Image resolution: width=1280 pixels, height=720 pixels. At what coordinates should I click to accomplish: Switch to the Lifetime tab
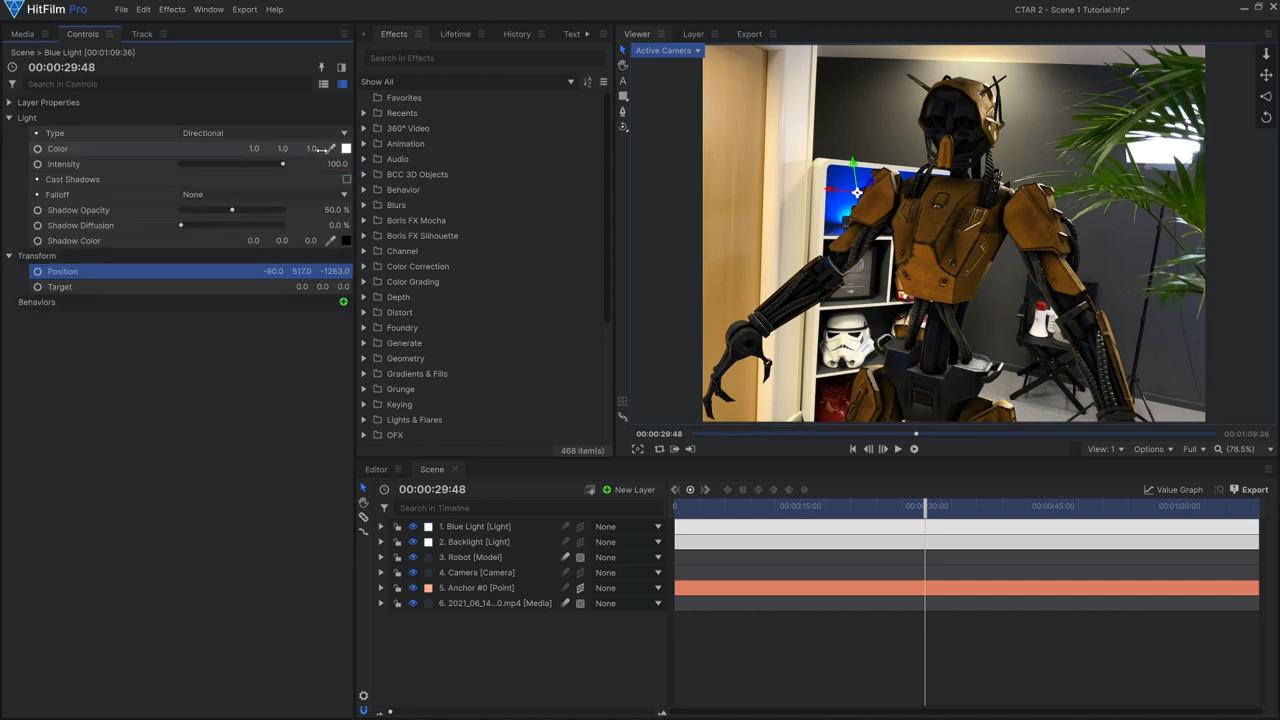[x=455, y=34]
